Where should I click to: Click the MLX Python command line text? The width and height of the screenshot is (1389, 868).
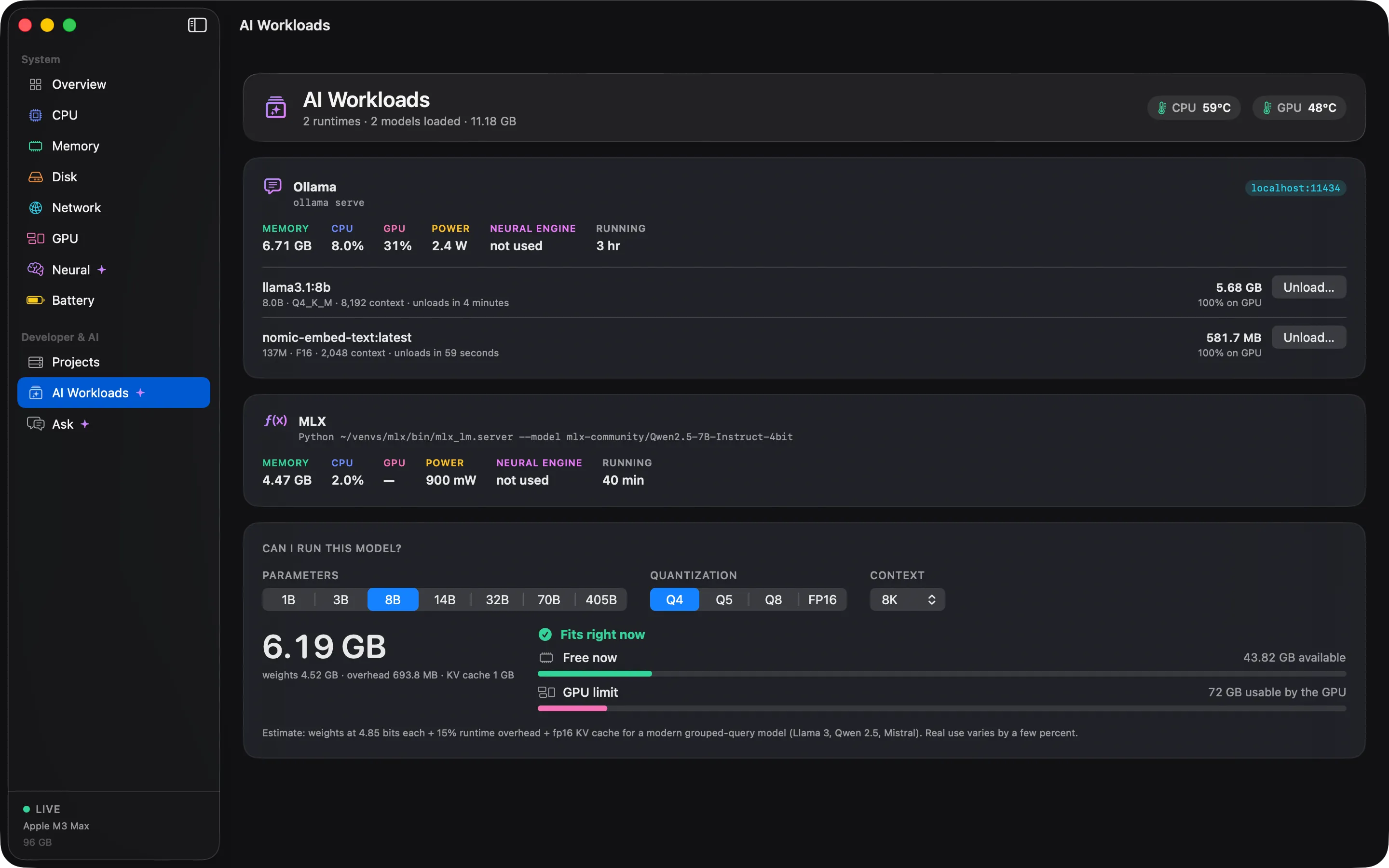click(x=545, y=437)
